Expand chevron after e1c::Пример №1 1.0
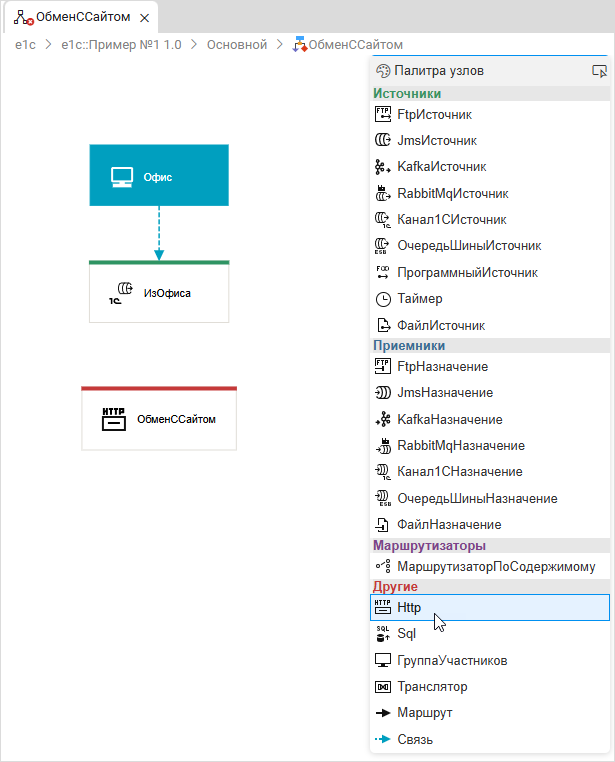The height and width of the screenshot is (762, 615). click(194, 45)
